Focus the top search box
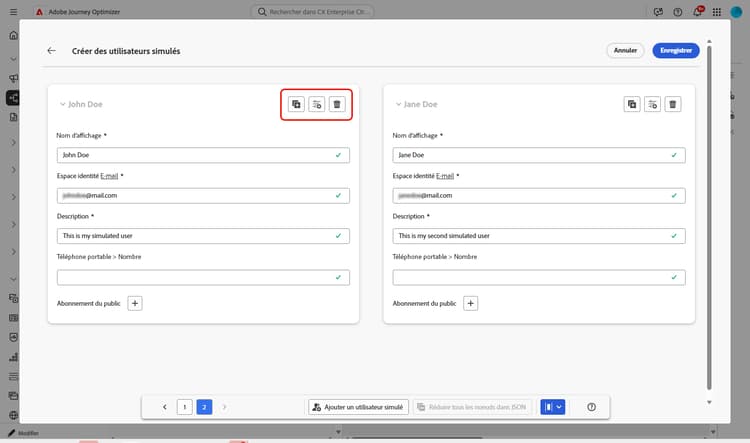Viewport: 750px width, 443px height. point(312,12)
